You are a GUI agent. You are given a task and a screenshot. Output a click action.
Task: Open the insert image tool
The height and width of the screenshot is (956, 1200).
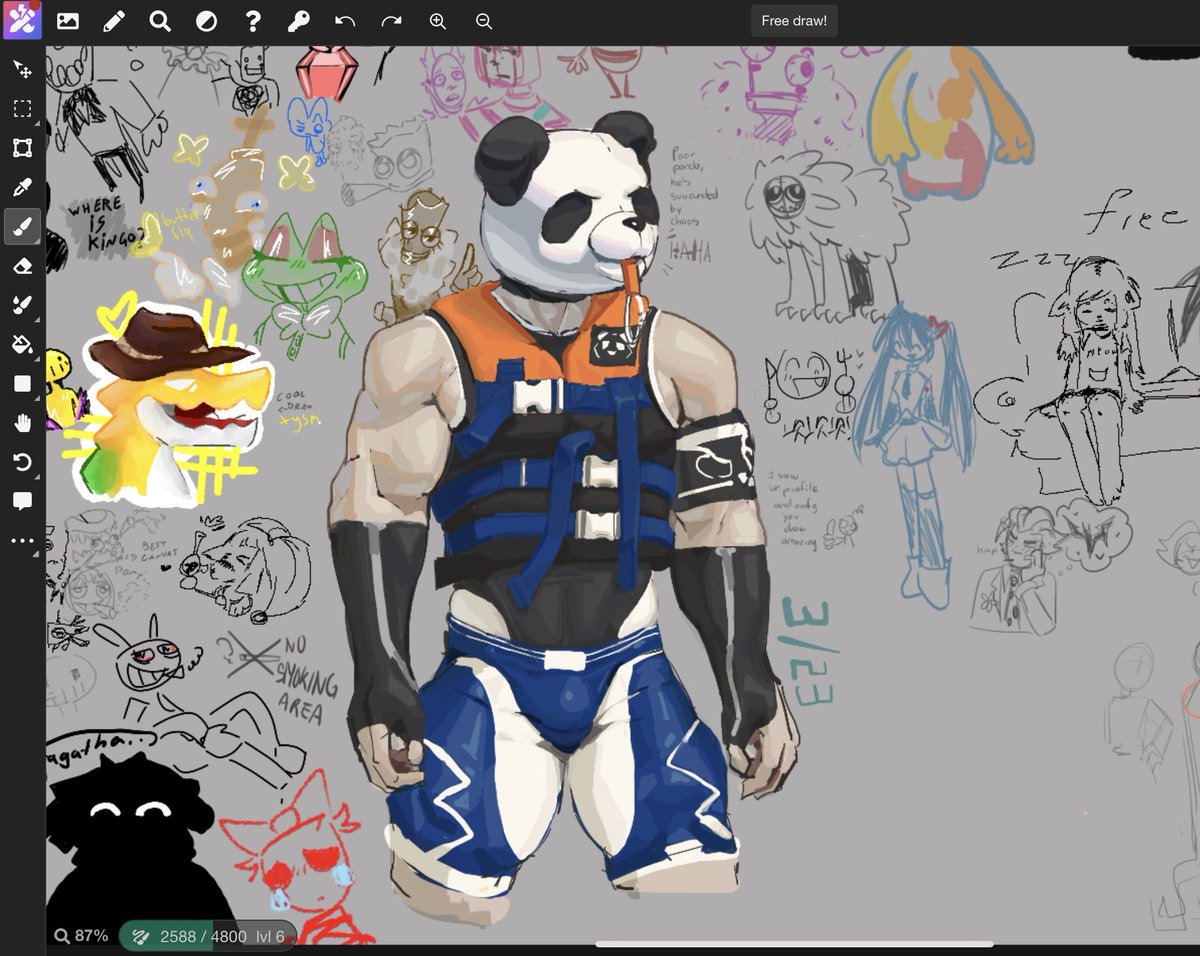68,21
